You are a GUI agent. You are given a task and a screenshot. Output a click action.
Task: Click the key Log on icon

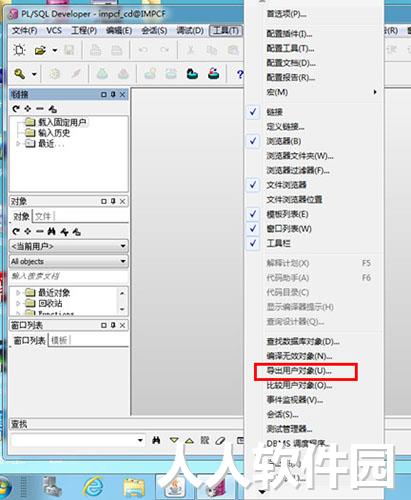tap(20, 74)
